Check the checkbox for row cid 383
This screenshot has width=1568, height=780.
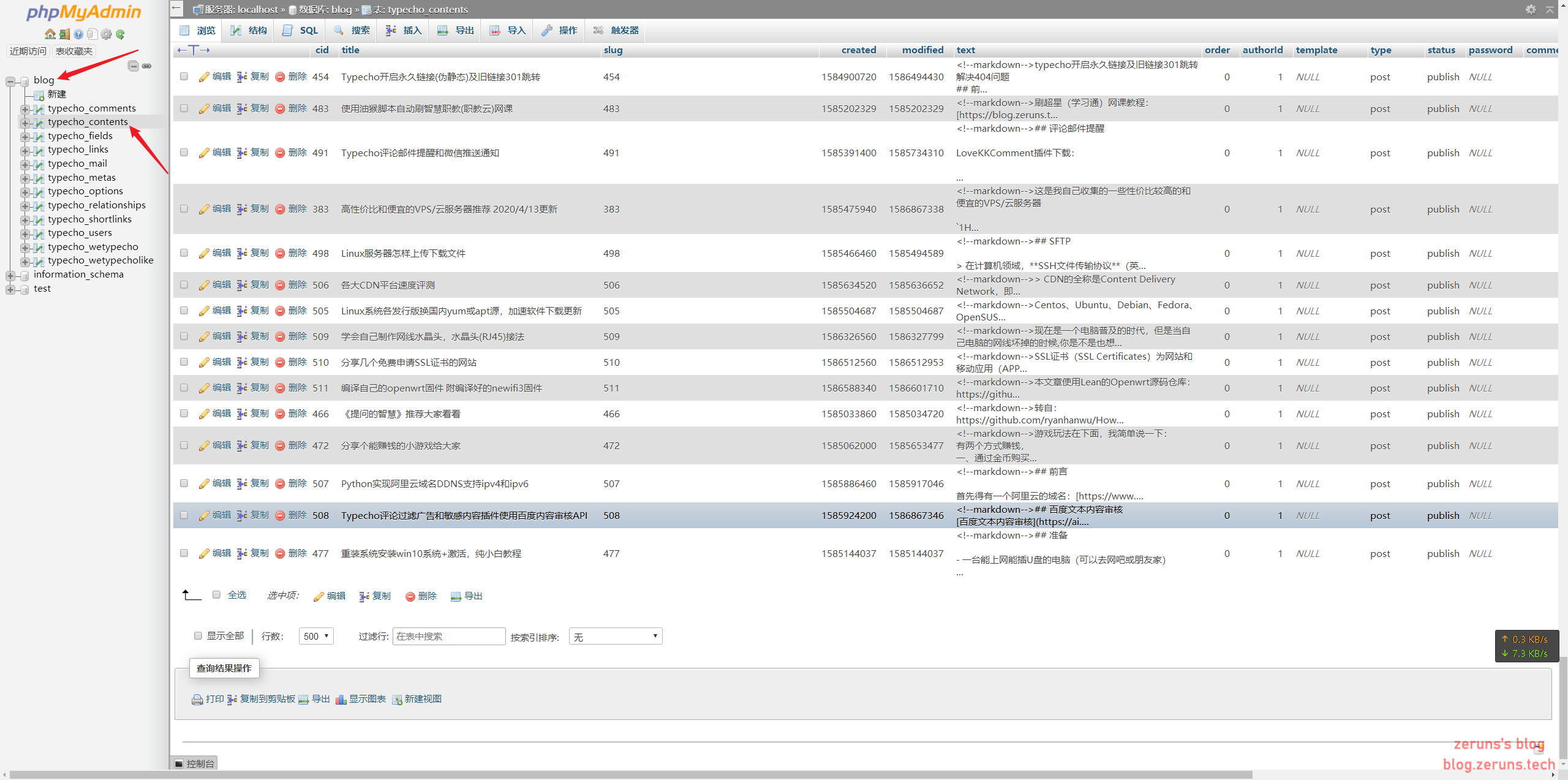click(x=184, y=209)
